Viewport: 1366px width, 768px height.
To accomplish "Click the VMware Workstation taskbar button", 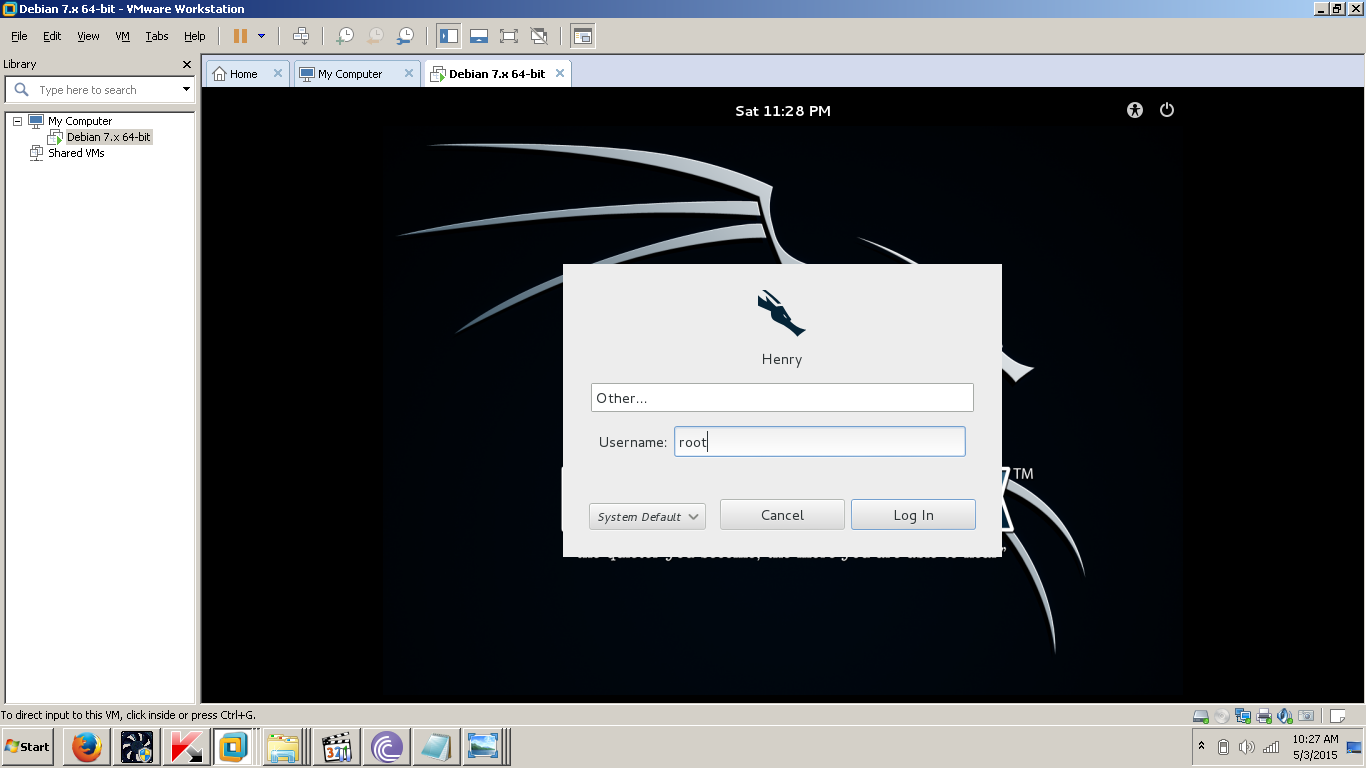I will pos(234,747).
